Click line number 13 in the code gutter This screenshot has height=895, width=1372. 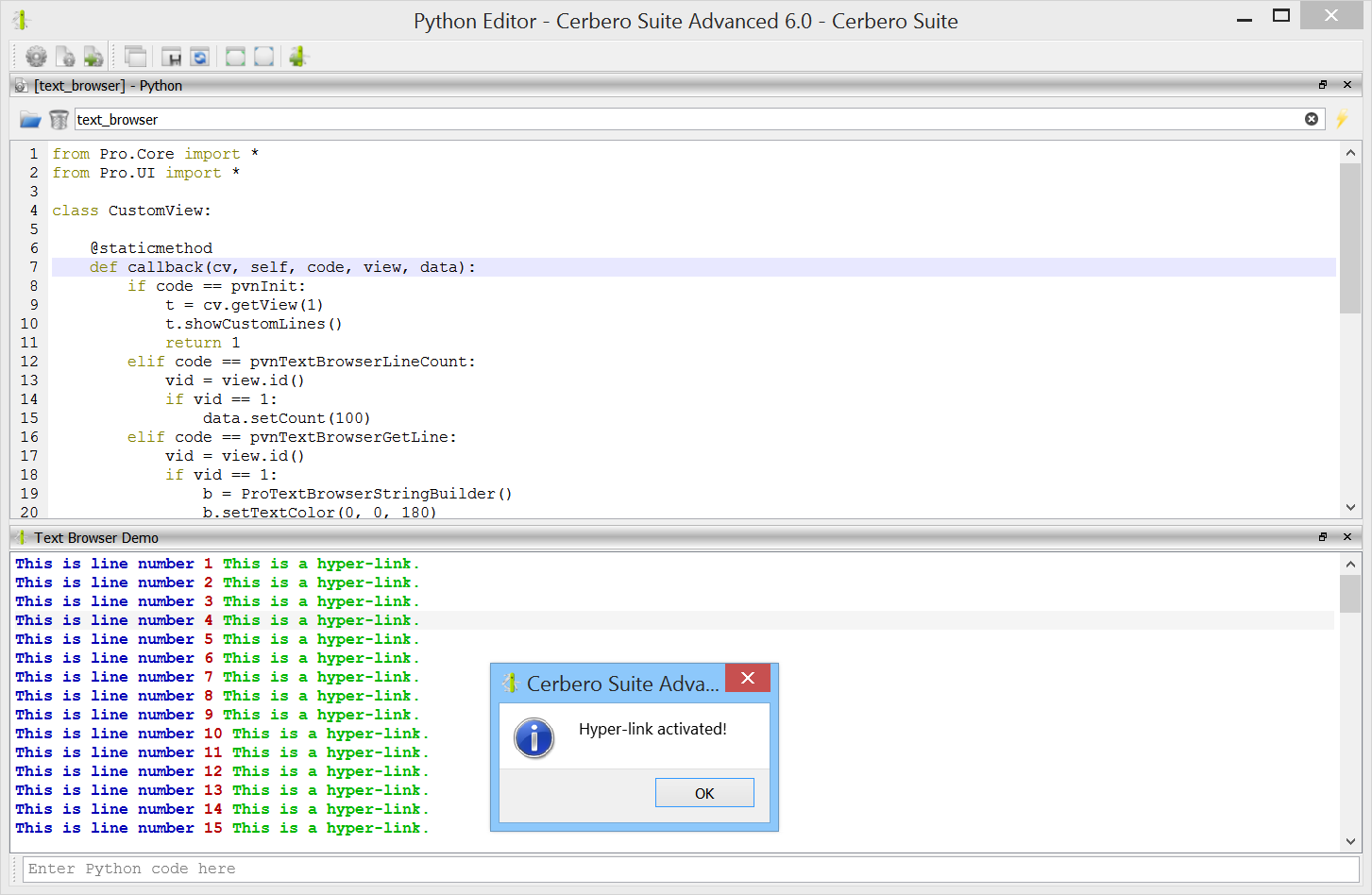[x=29, y=380]
